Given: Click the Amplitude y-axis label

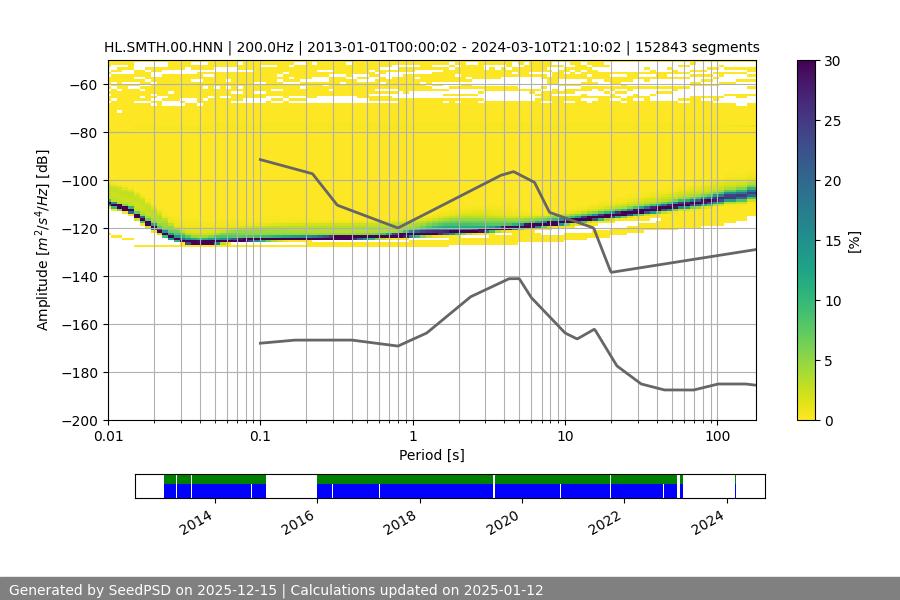Looking at the screenshot, I should (x=43, y=240).
